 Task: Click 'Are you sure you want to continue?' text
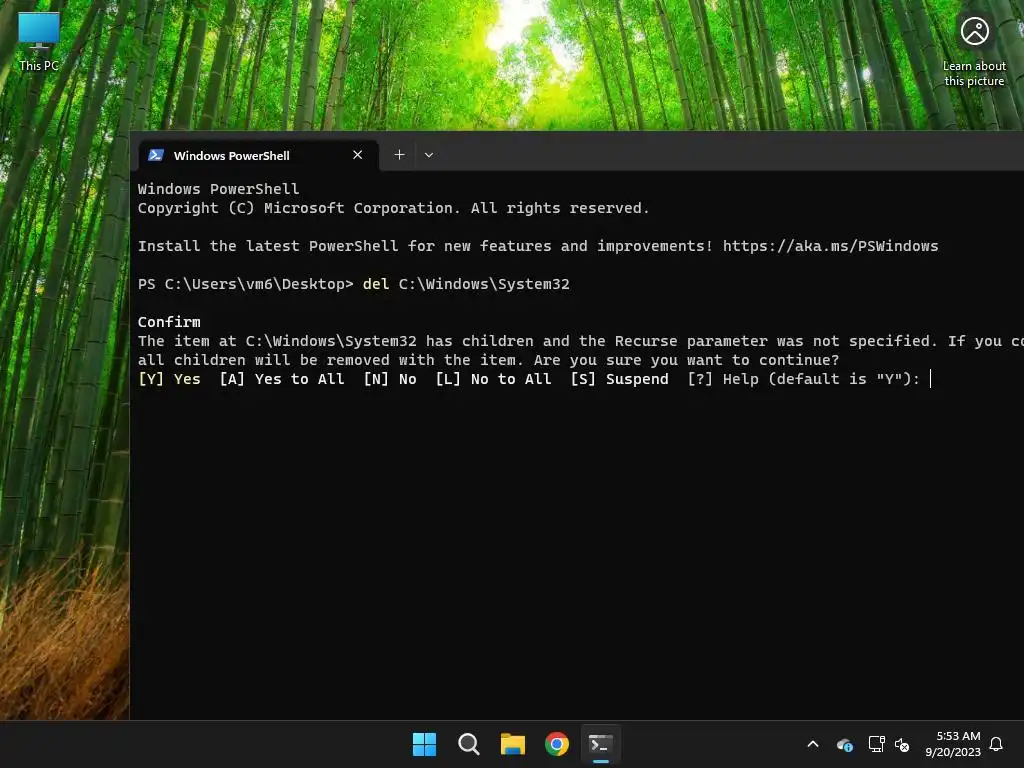point(686,360)
